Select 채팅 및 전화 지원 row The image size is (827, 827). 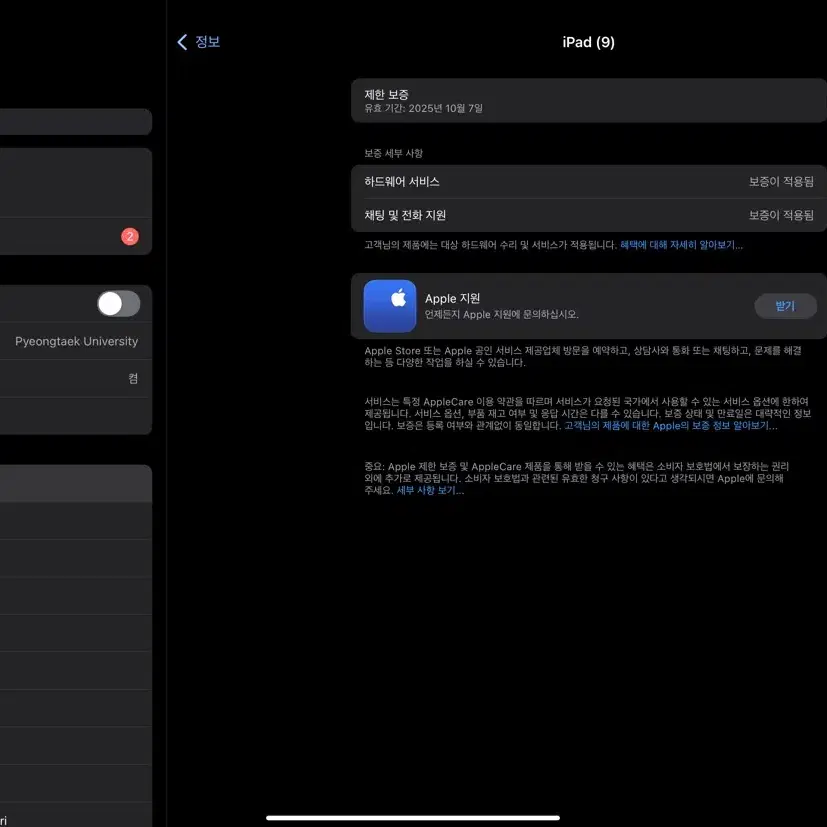(x=589, y=215)
